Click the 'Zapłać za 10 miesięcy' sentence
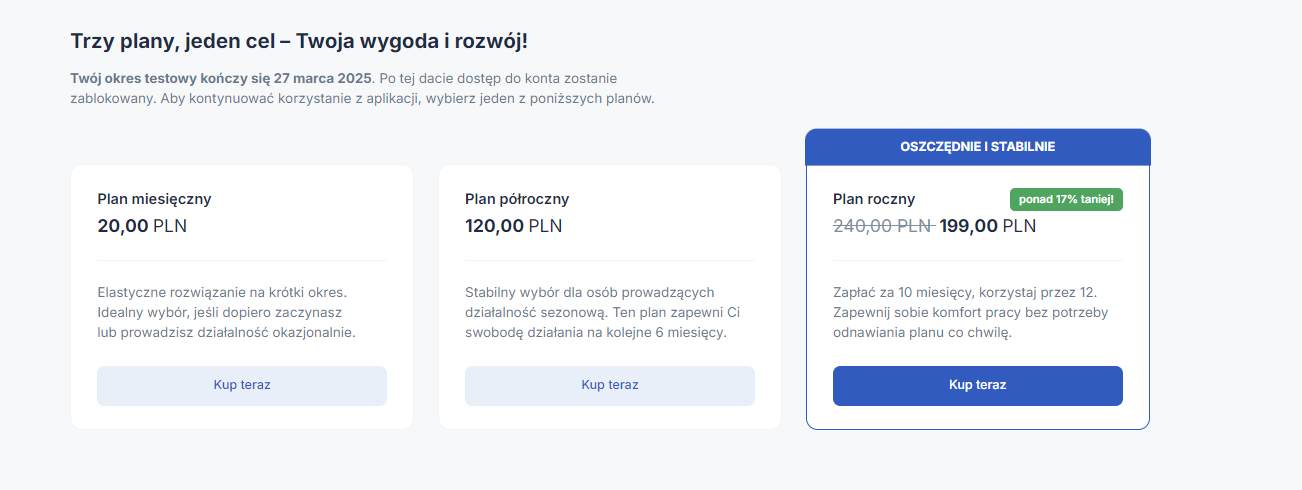This screenshot has height=490, width=1302. click(x=965, y=292)
